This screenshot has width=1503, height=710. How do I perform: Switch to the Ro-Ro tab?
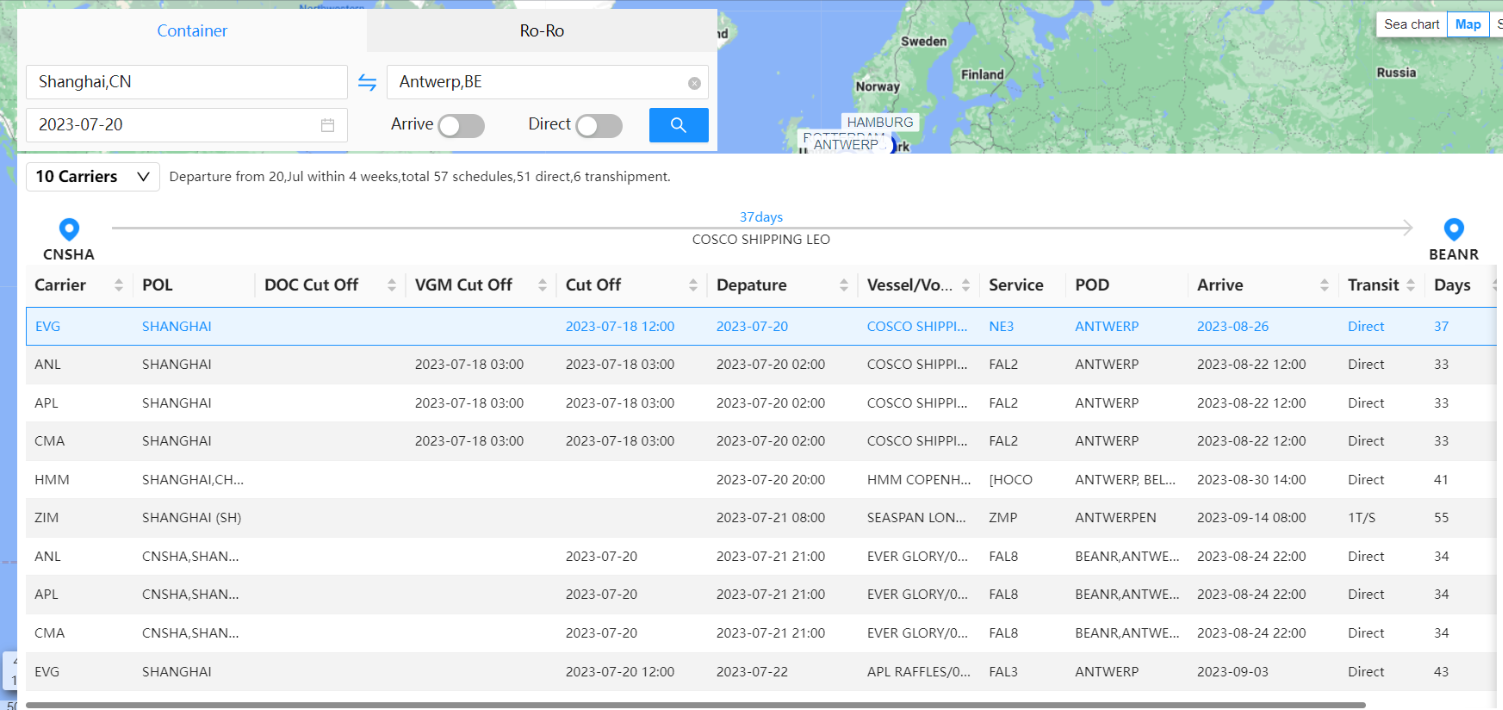(542, 31)
